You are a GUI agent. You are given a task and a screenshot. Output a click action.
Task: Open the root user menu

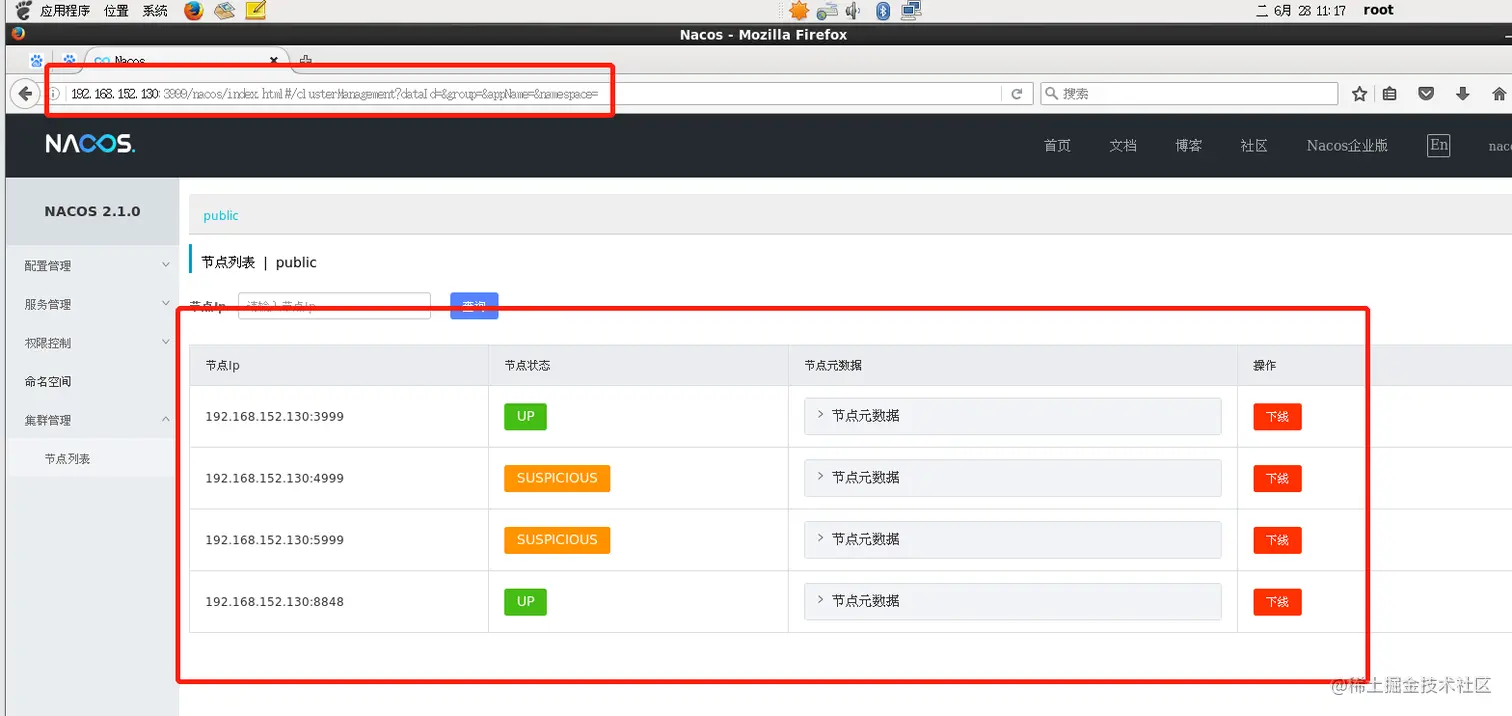click(x=1378, y=10)
